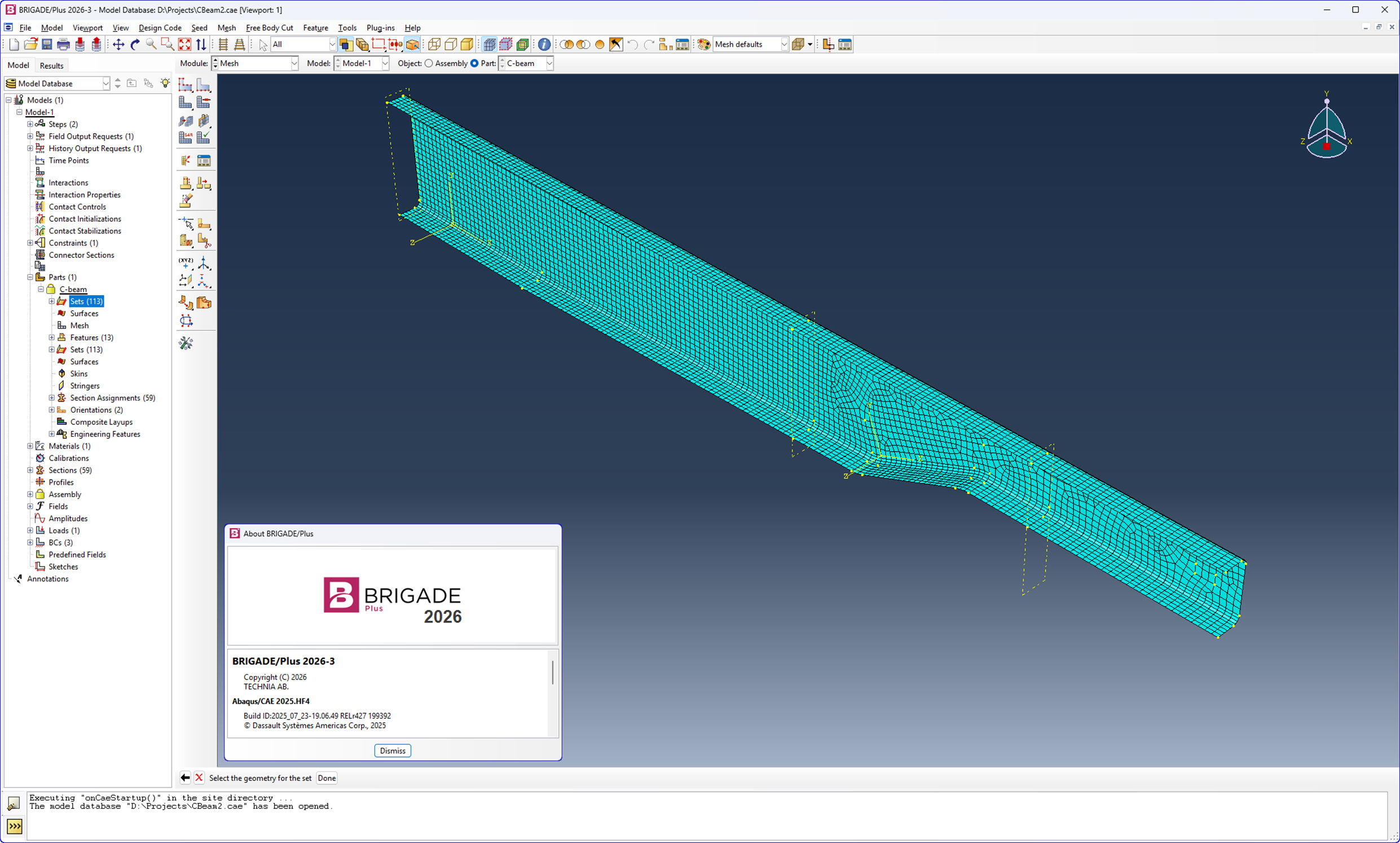Toggle shaded render style
The height and width of the screenshot is (843, 1400).
click(466, 45)
